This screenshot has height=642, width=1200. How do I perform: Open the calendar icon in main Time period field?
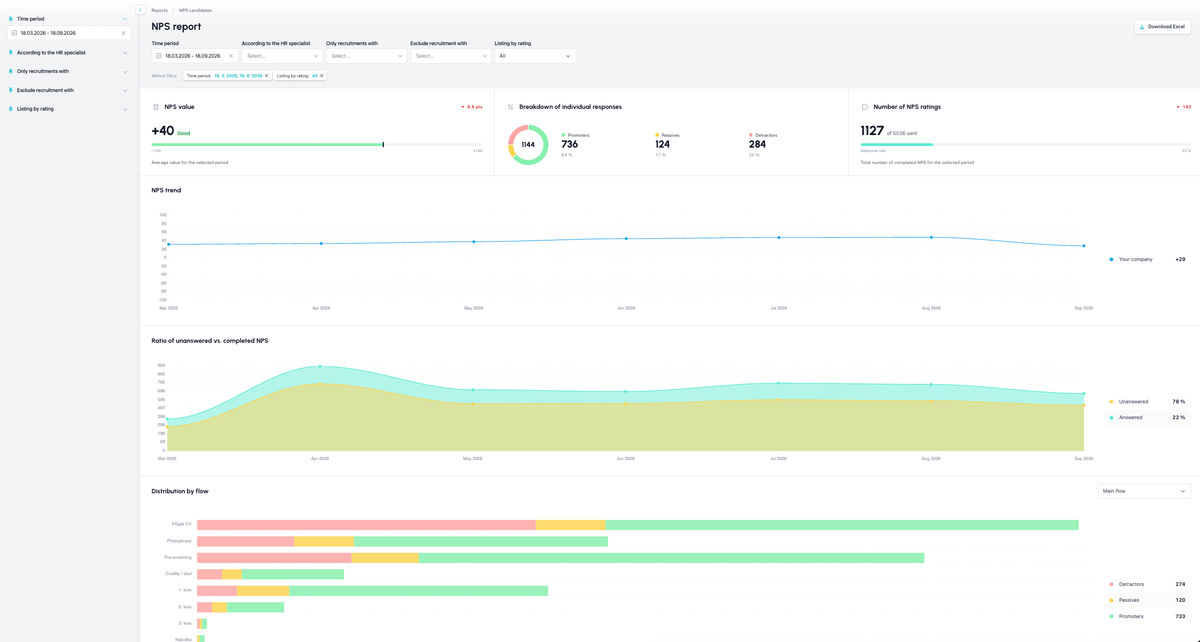[158, 56]
